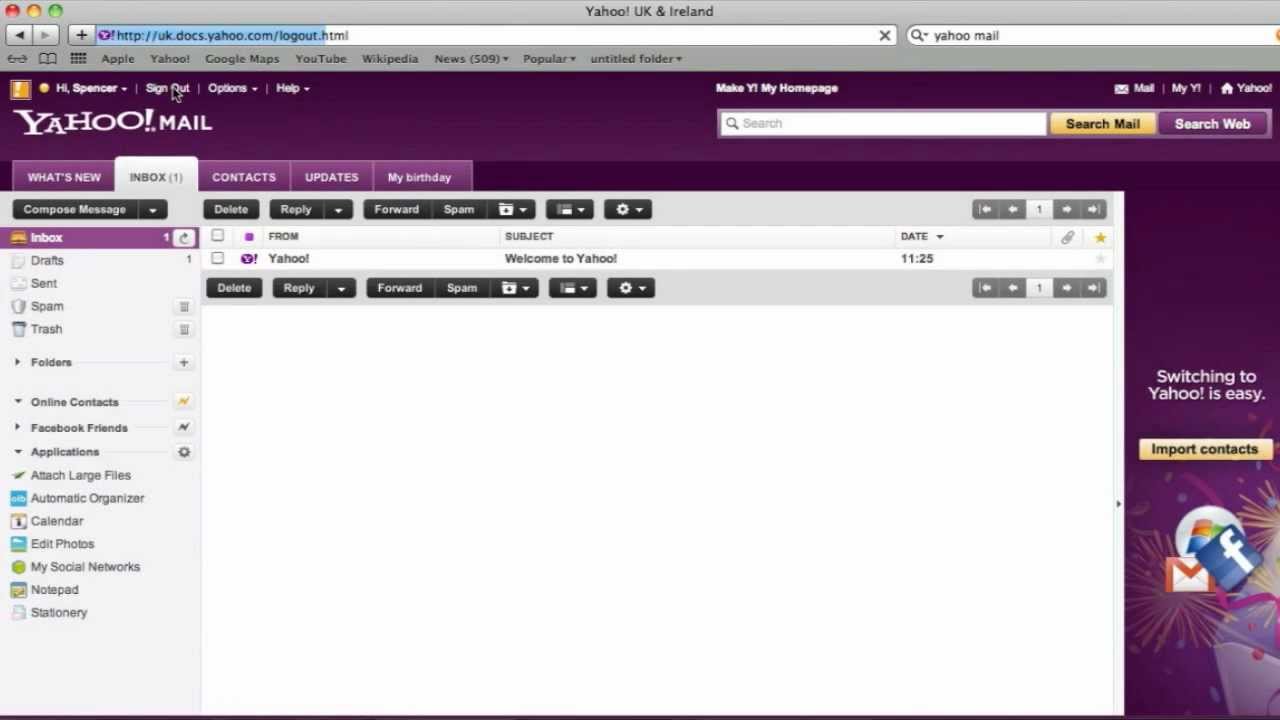Open the Compose Message dropdown arrow
This screenshot has width=1280, height=720.
tap(152, 210)
